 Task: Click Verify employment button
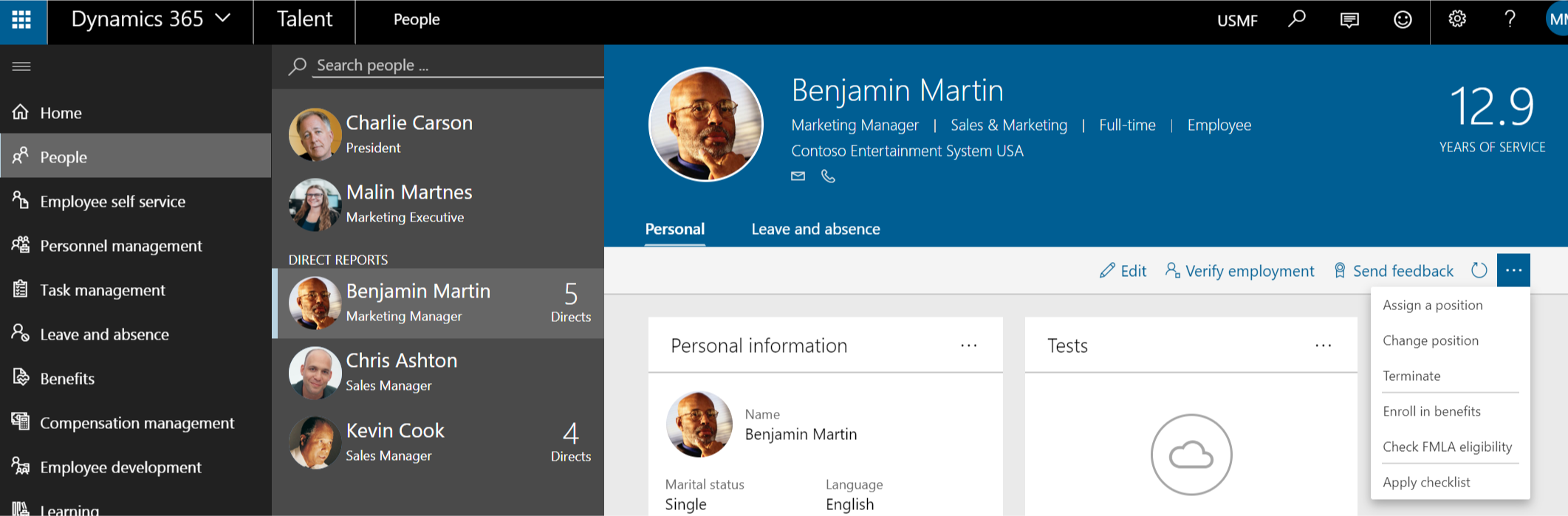click(1239, 271)
